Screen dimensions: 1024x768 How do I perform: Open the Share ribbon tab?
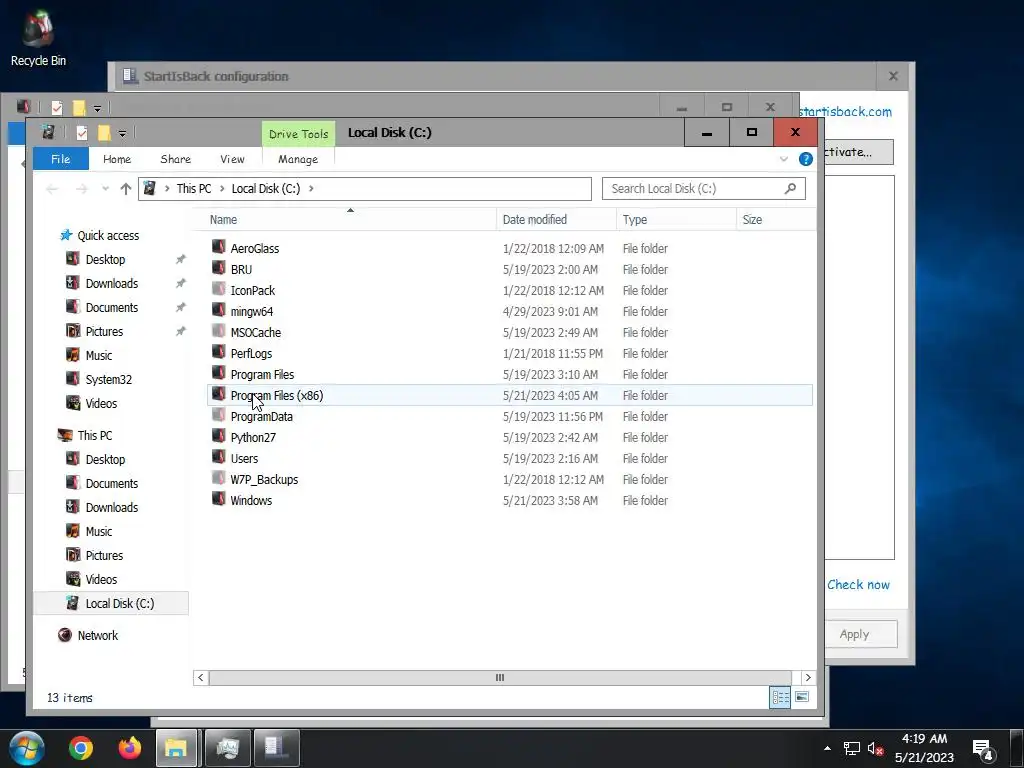[x=176, y=159]
